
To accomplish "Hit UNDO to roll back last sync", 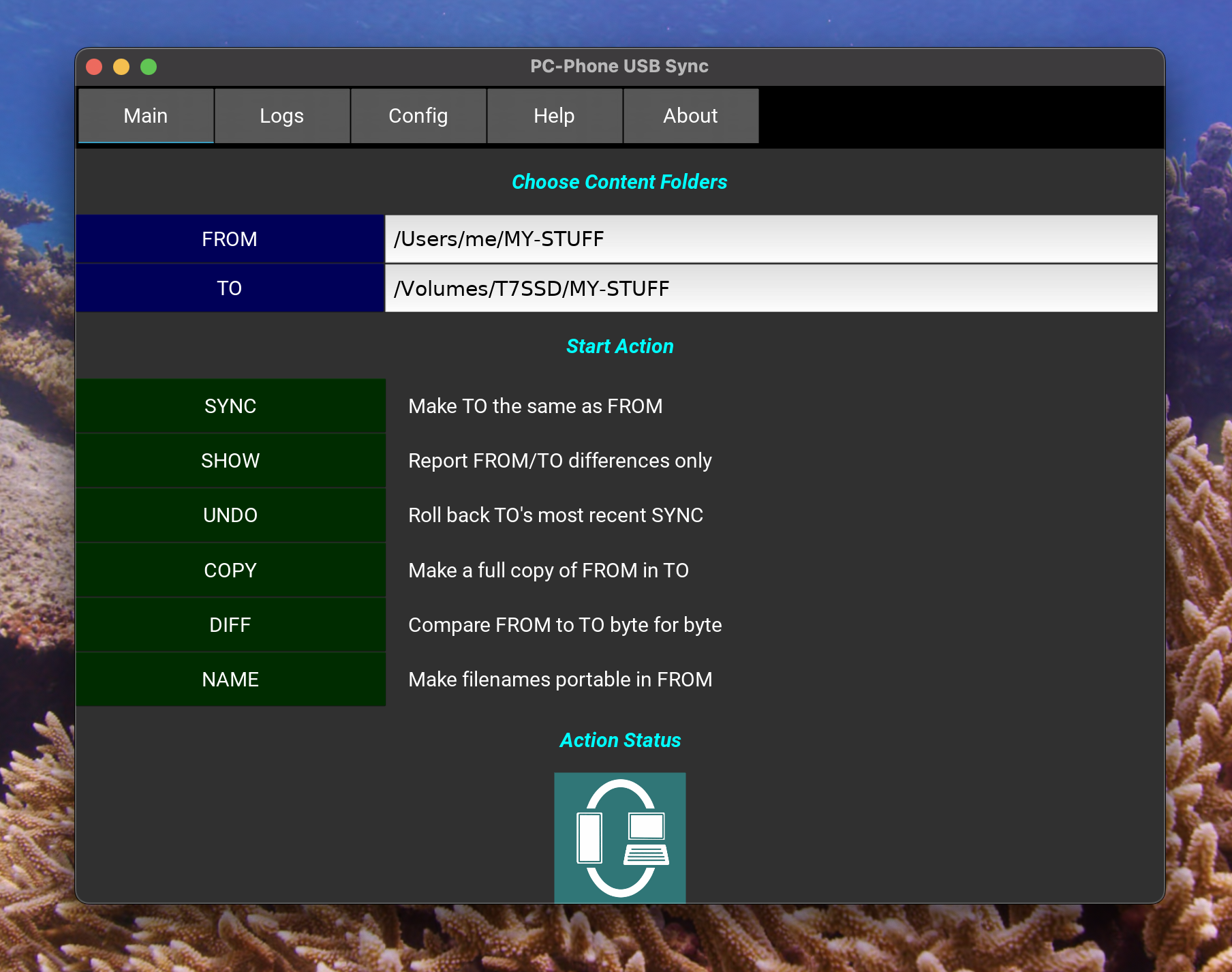I will tap(230, 515).
